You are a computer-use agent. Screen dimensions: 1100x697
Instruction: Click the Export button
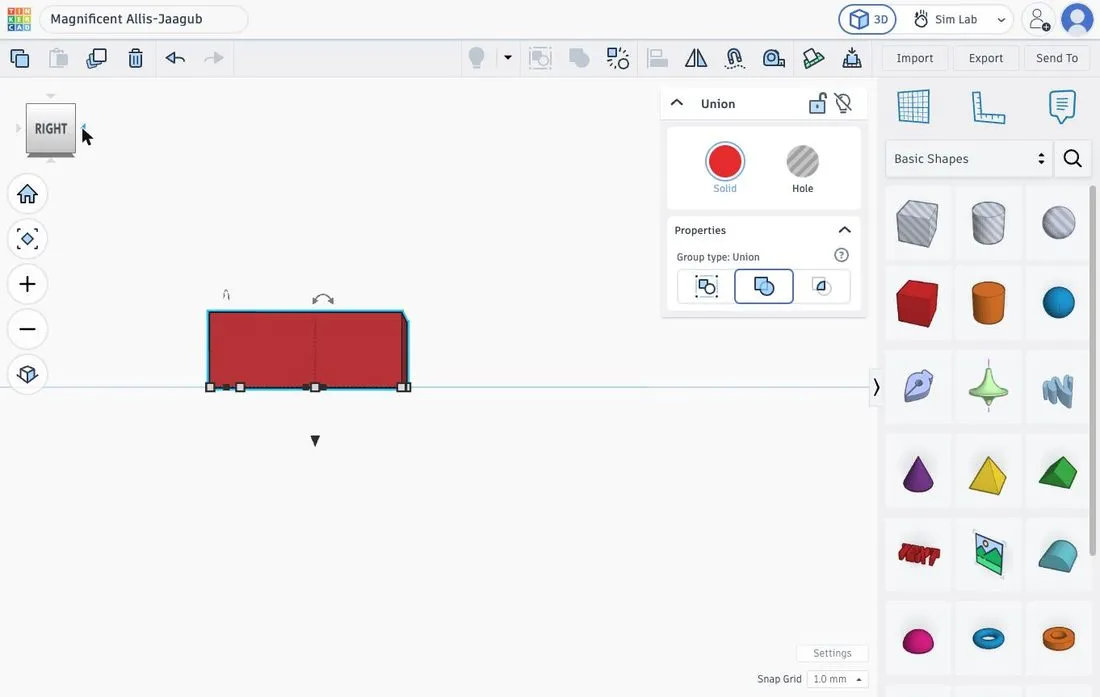(x=985, y=58)
